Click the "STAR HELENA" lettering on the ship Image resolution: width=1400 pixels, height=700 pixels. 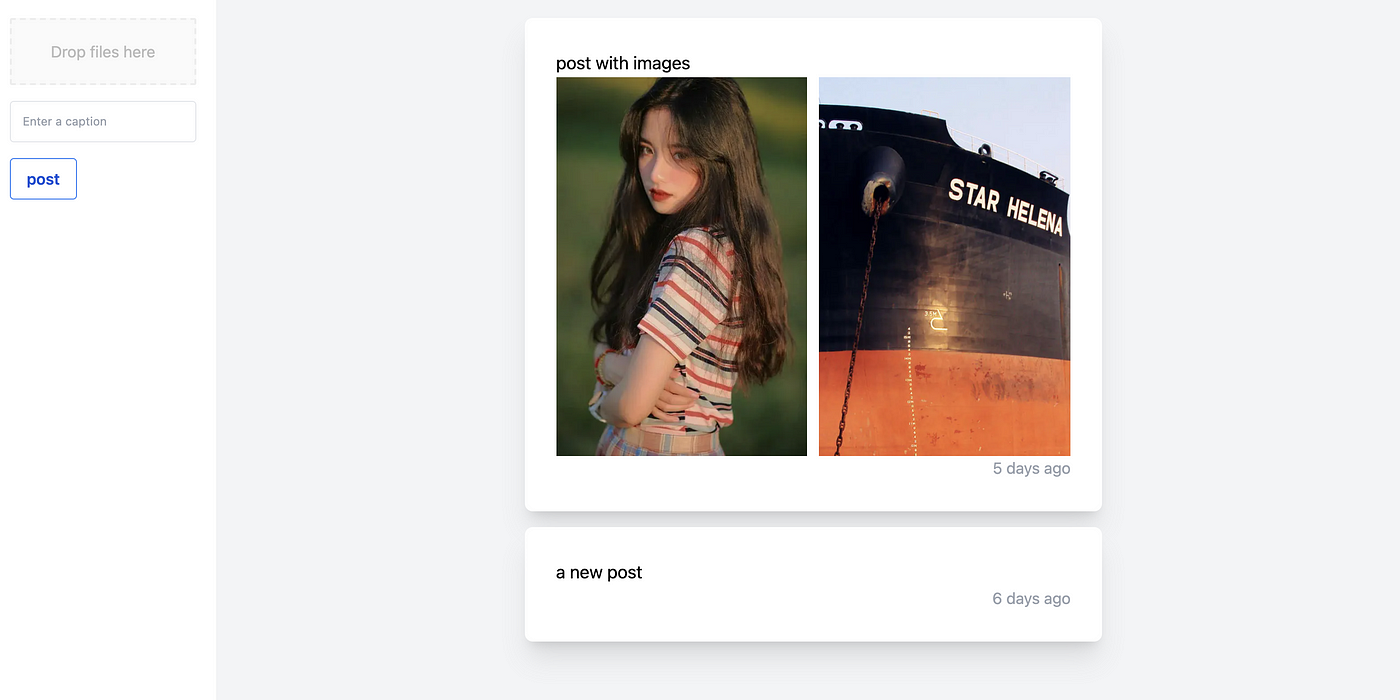tap(1005, 207)
